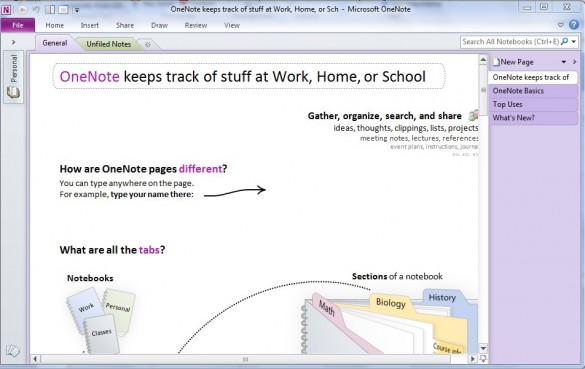Click the horizontal scrollbar left arrow
The image size is (585, 369).
[x=35, y=359]
